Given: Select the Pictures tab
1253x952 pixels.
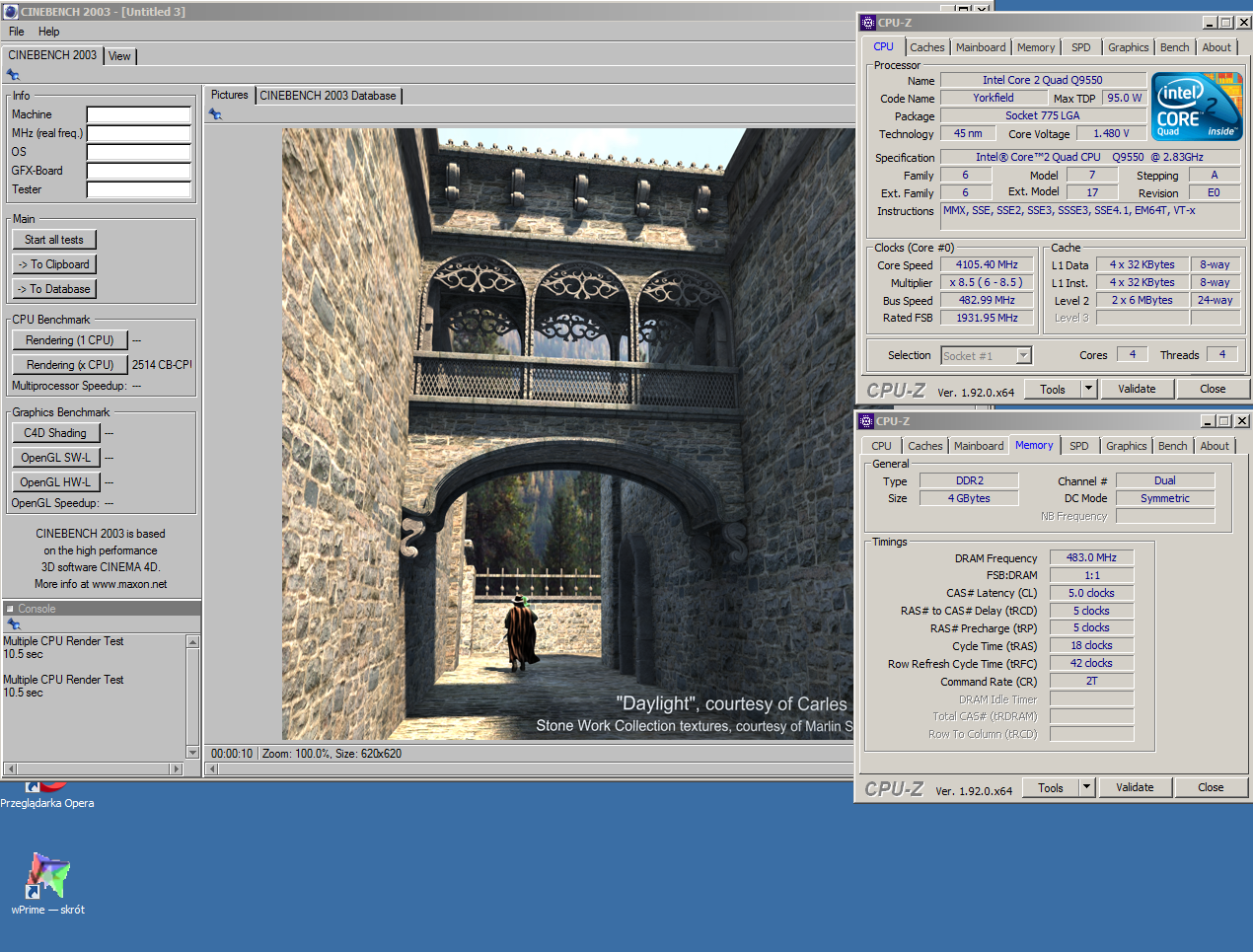Looking at the screenshot, I should 230,95.
